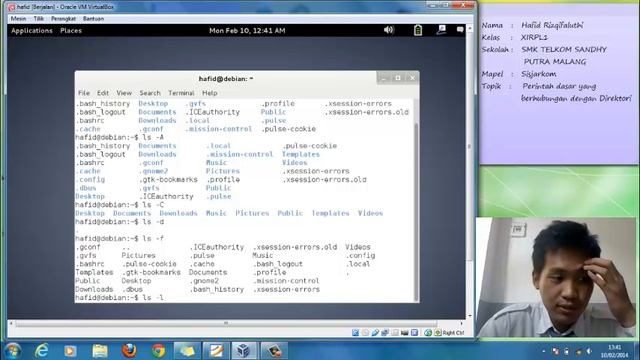Open Perangkat menu in VirtualBox

point(63,18)
